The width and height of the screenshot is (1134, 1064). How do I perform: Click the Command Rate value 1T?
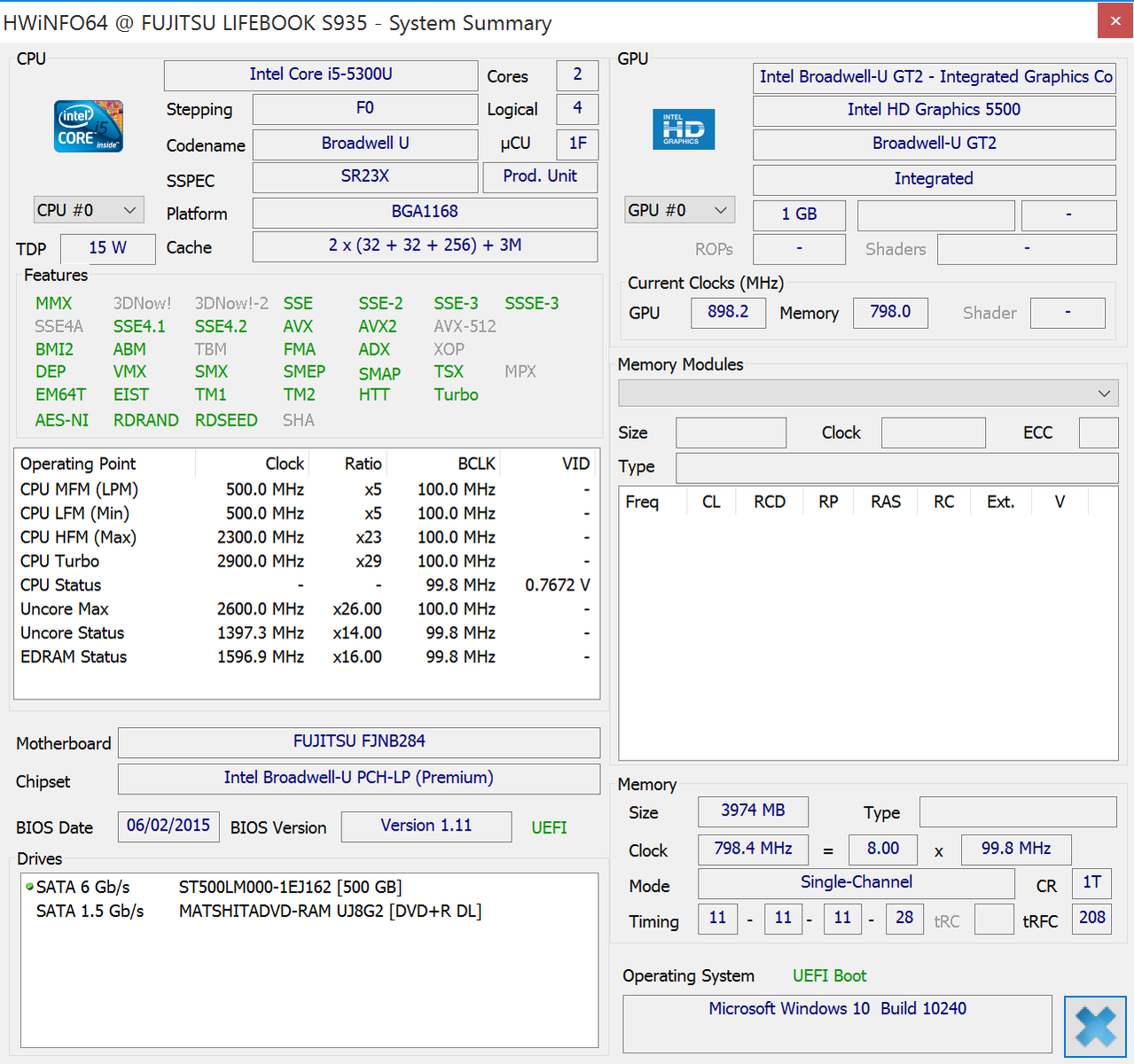(1092, 883)
